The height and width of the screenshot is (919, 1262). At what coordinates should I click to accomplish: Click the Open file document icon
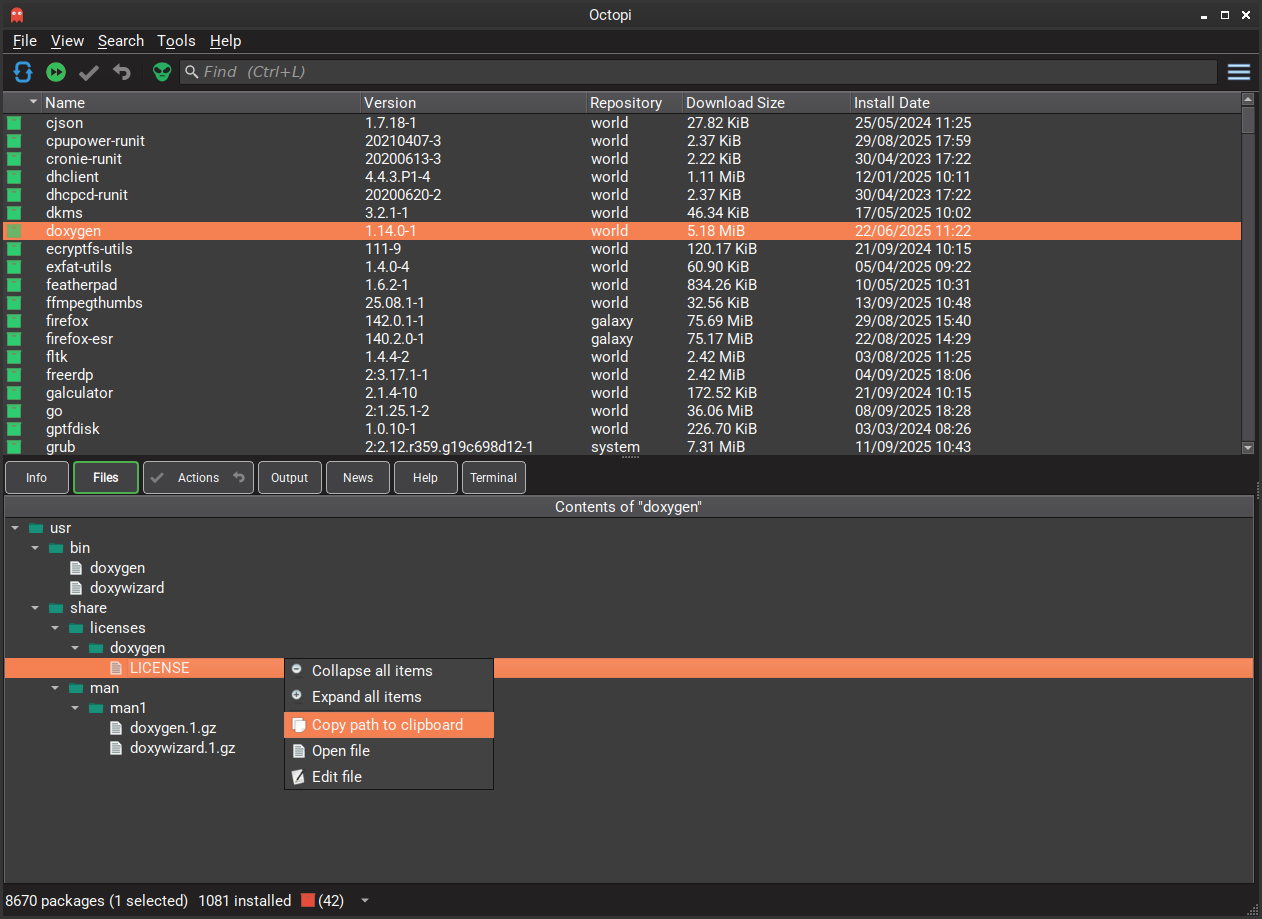click(297, 751)
